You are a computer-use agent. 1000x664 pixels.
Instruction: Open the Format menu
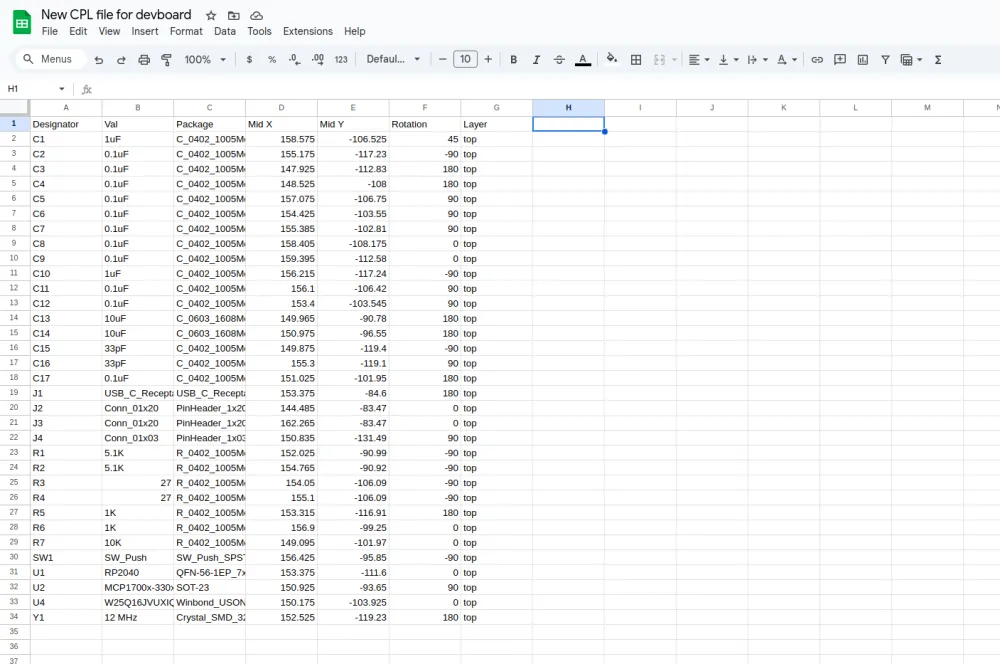pyautogui.click(x=186, y=31)
